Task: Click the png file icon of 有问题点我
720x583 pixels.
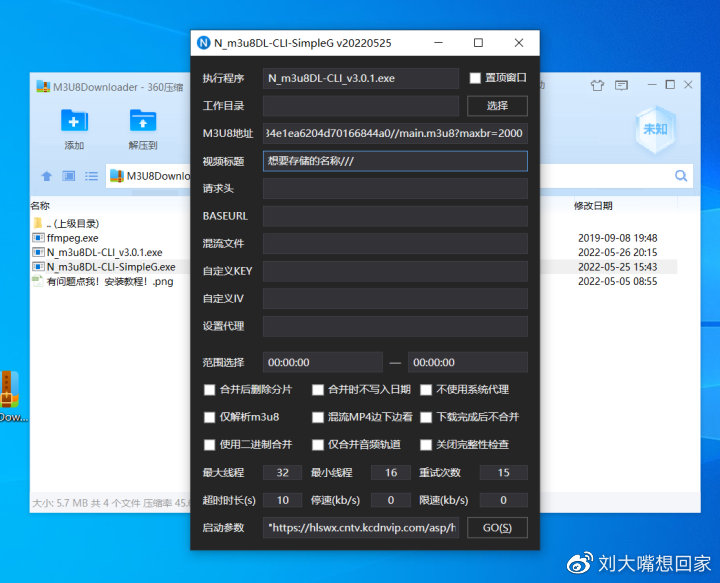Action: [x=38, y=281]
